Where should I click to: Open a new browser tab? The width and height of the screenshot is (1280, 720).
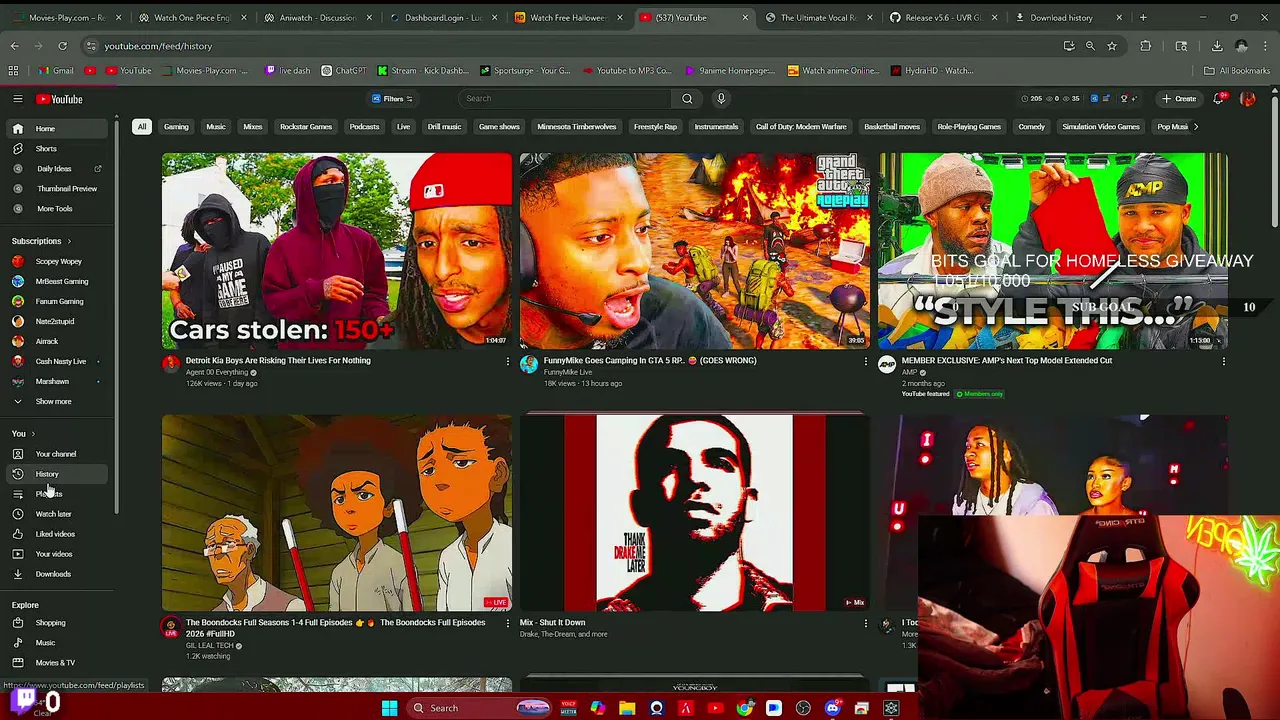[1143, 17]
